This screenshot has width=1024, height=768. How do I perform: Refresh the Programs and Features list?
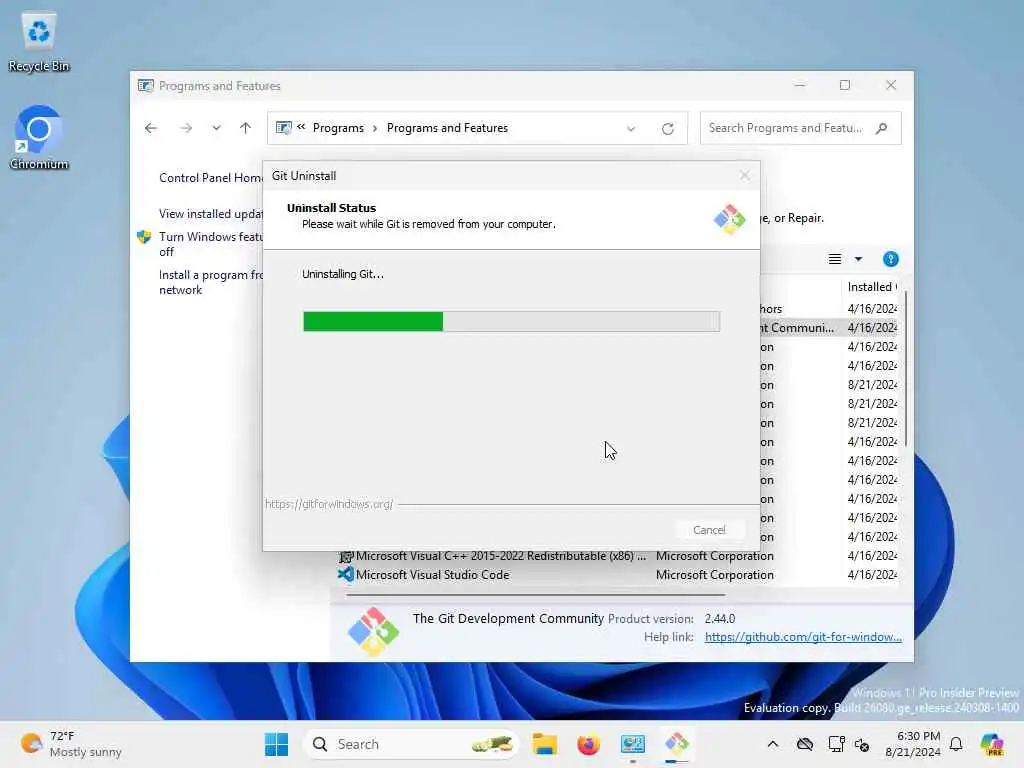[x=667, y=129]
